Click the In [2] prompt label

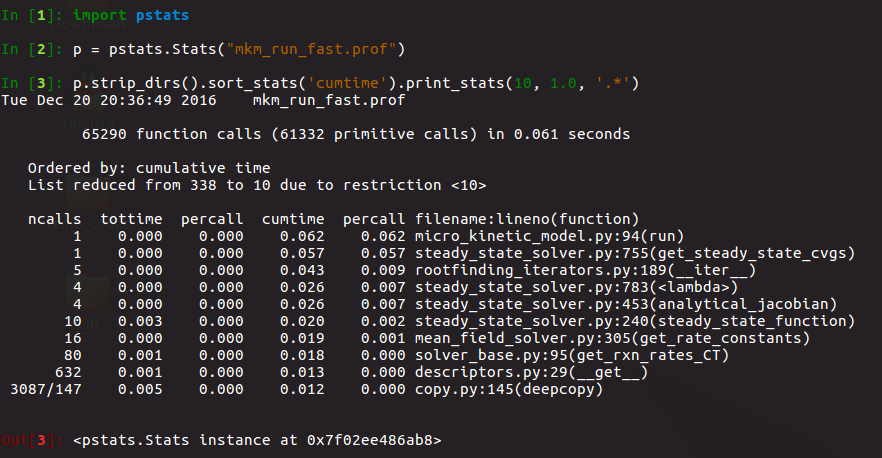tap(33, 49)
